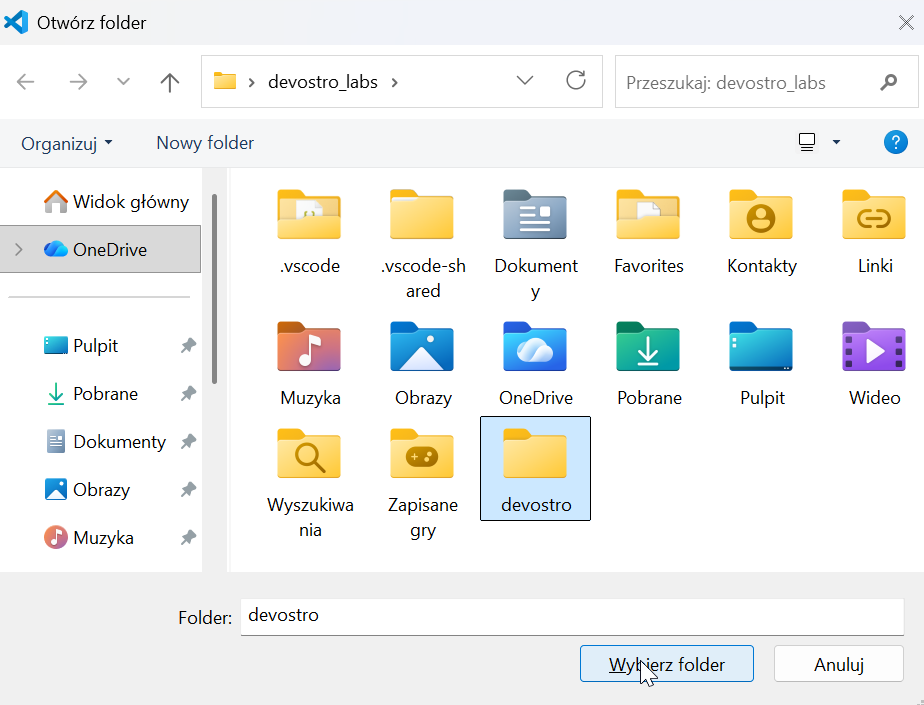Image resolution: width=924 pixels, height=705 pixels.
Task: Select the Favorites folder
Action: coord(648,232)
